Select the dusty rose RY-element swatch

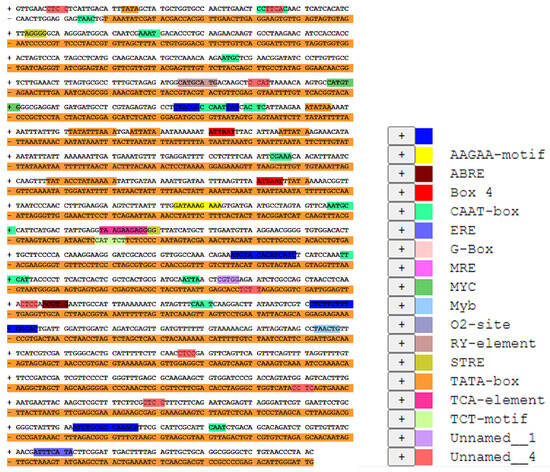click(x=424, y=344)
